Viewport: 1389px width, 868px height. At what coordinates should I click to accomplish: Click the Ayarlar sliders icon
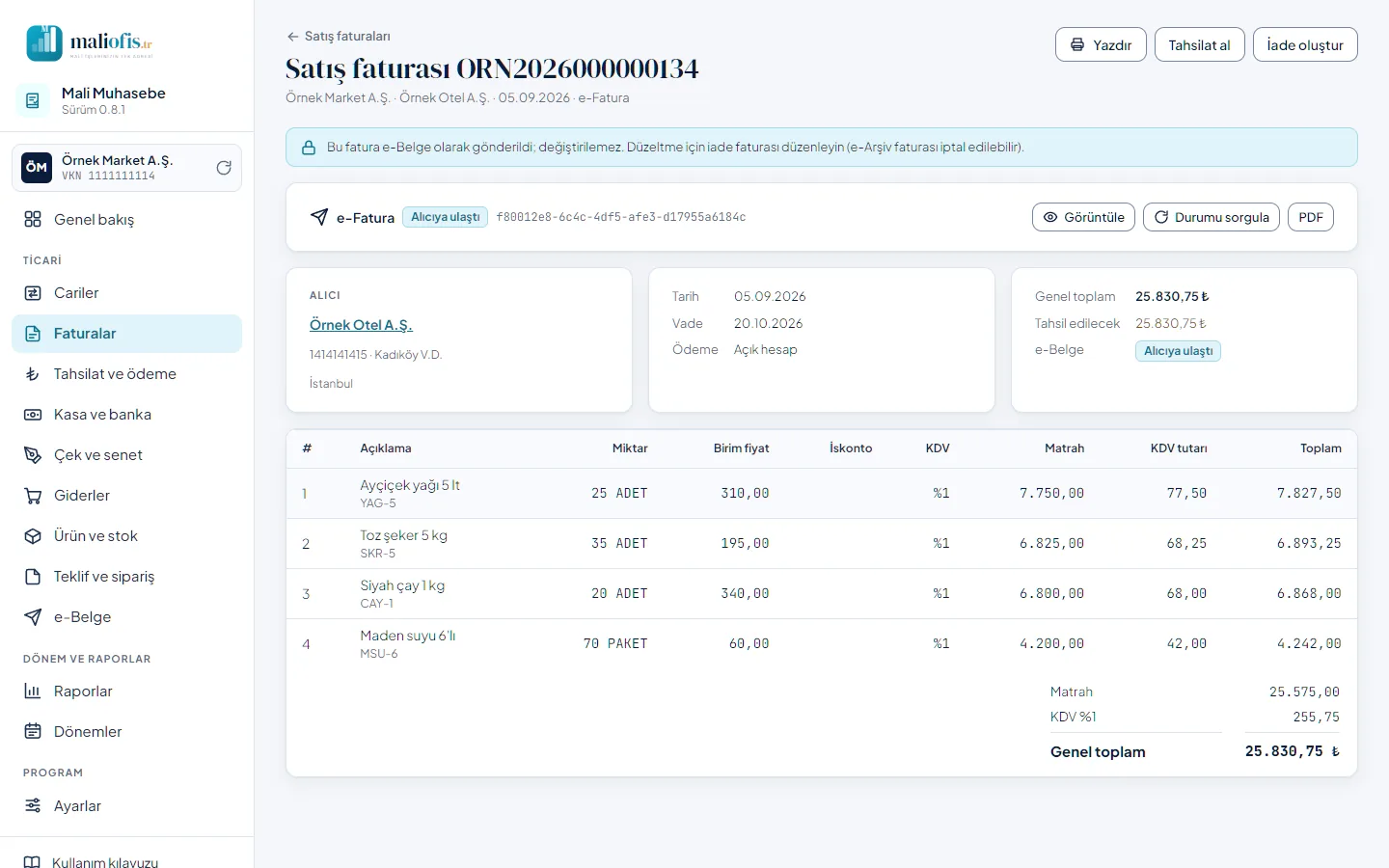pyautogui.click(x=33, y=806)
